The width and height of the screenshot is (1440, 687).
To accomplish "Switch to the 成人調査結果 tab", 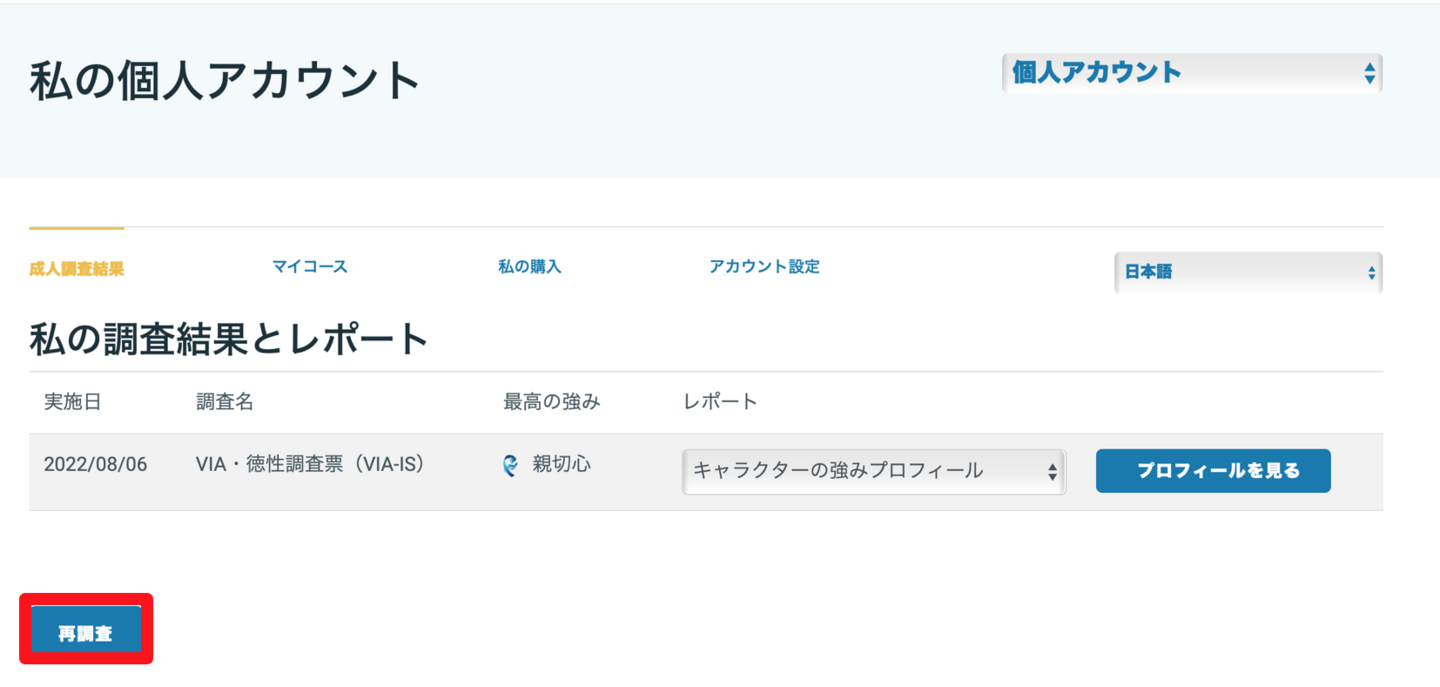I will pos(76,268).
